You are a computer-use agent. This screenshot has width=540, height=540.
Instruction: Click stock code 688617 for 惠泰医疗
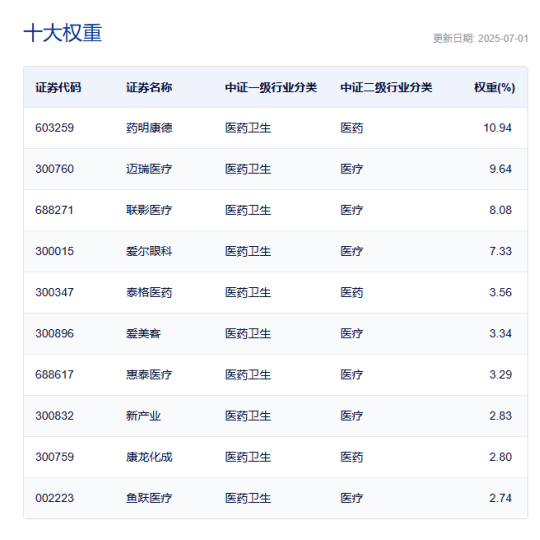54,375
